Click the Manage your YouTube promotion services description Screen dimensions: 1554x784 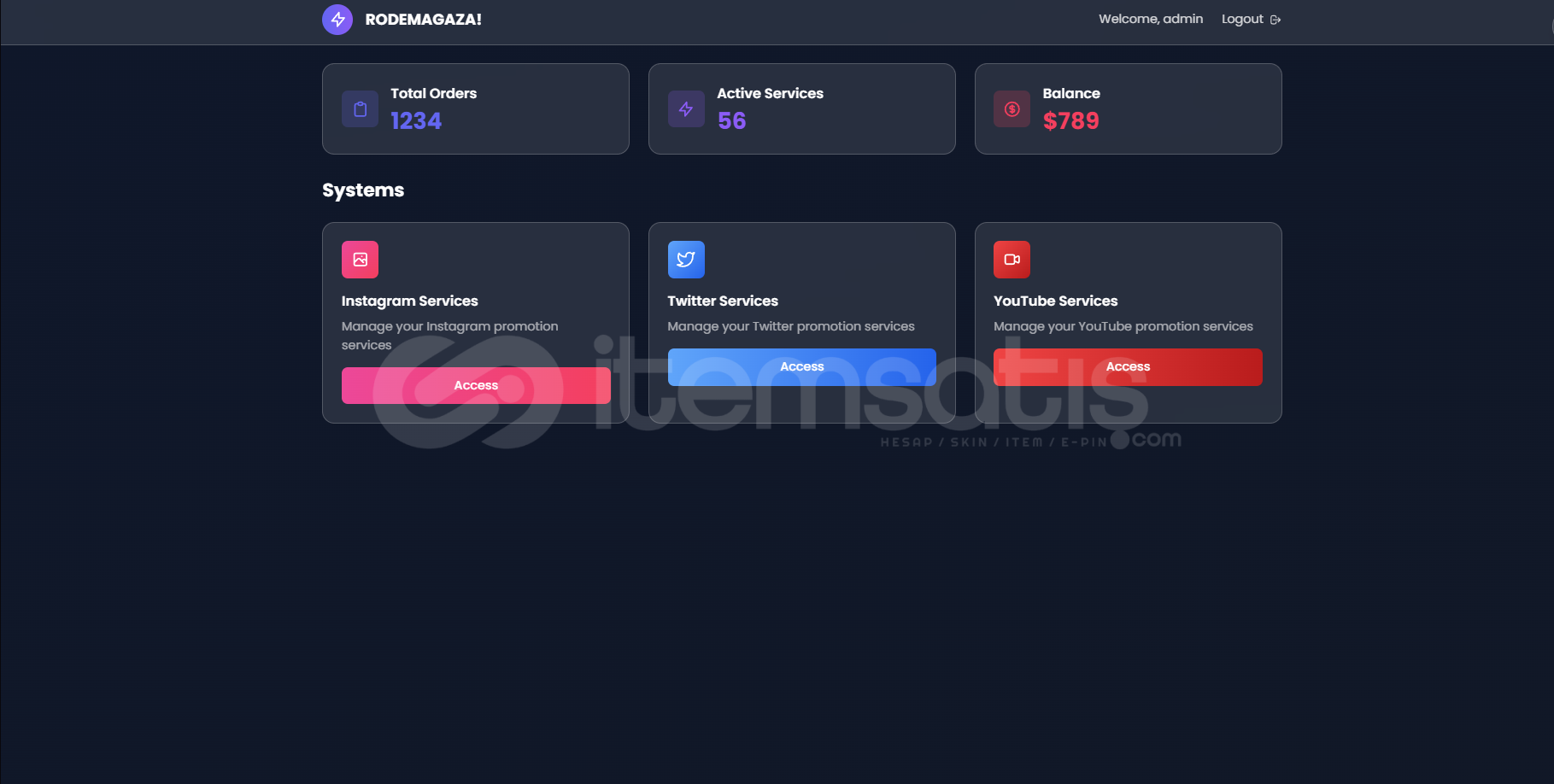(x=1123, y=326)
